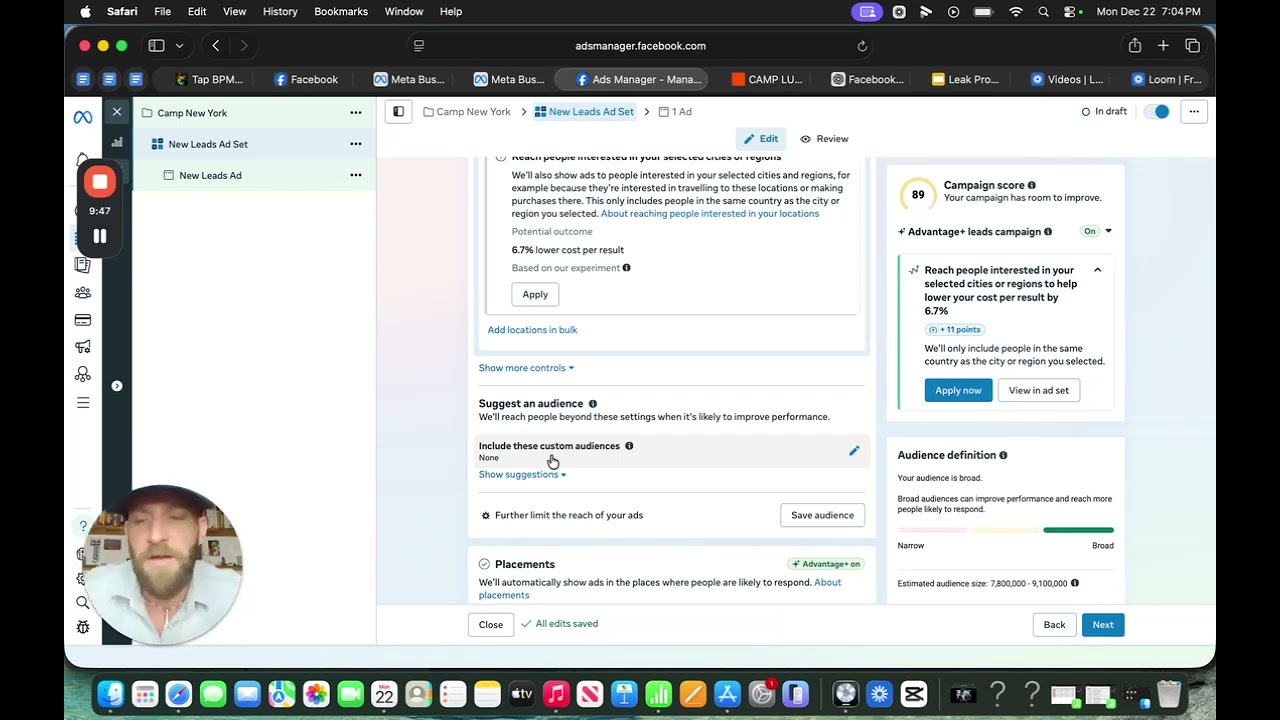Click the Apply now button
The image size is (1280, 720).
point(958,390)
